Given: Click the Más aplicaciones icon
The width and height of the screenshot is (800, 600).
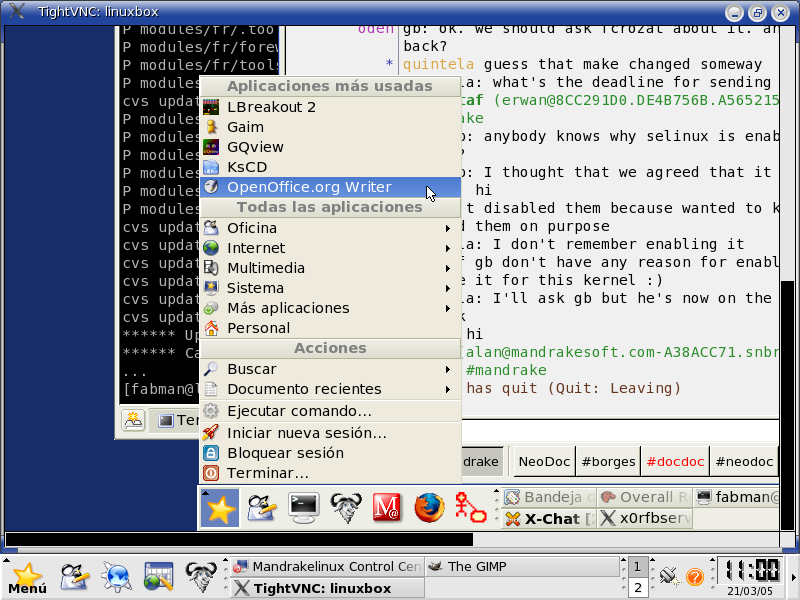Looking at the screenshot, I should (x=211, y=308).
